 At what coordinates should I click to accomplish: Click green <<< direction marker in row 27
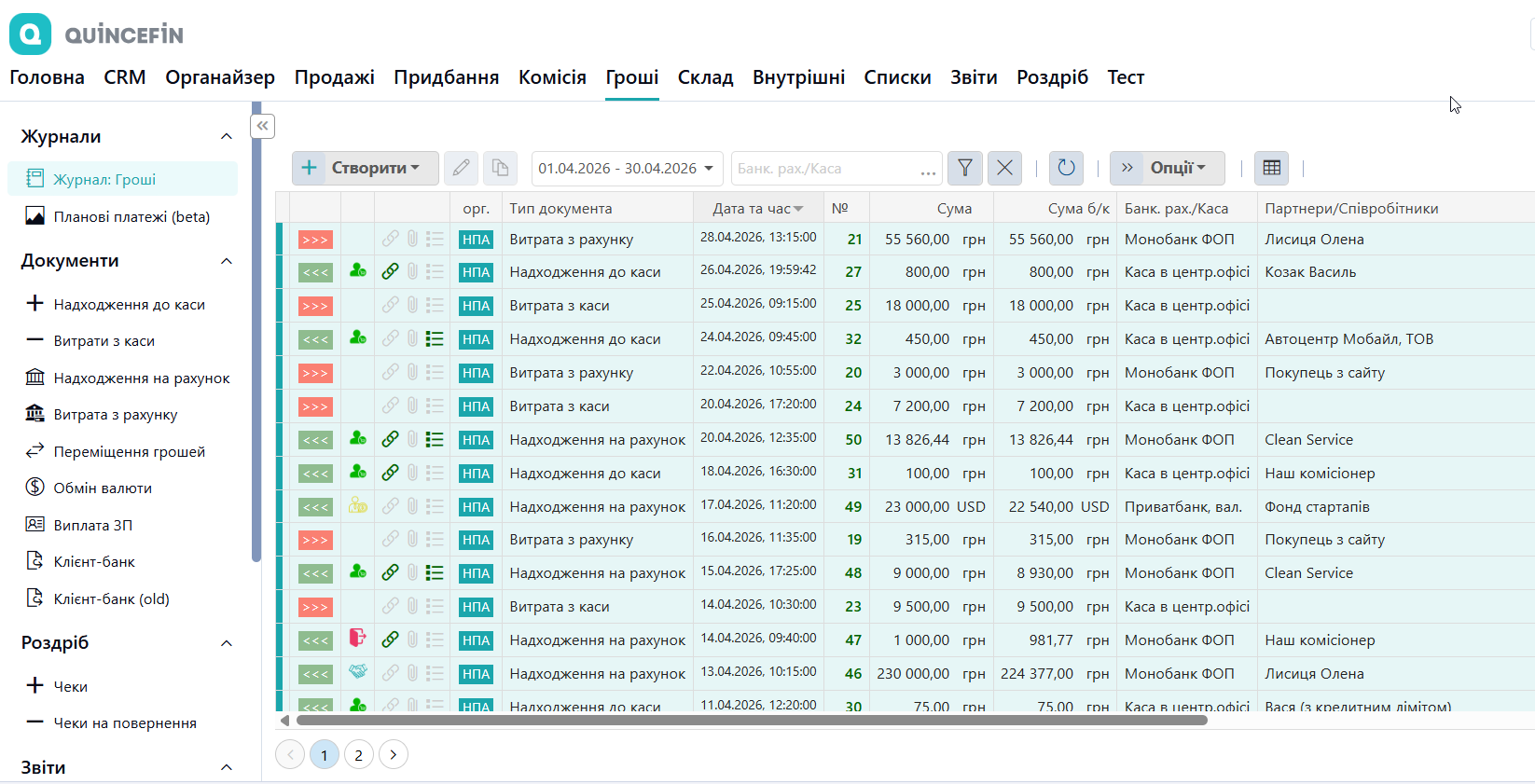(x=315, y=272)
